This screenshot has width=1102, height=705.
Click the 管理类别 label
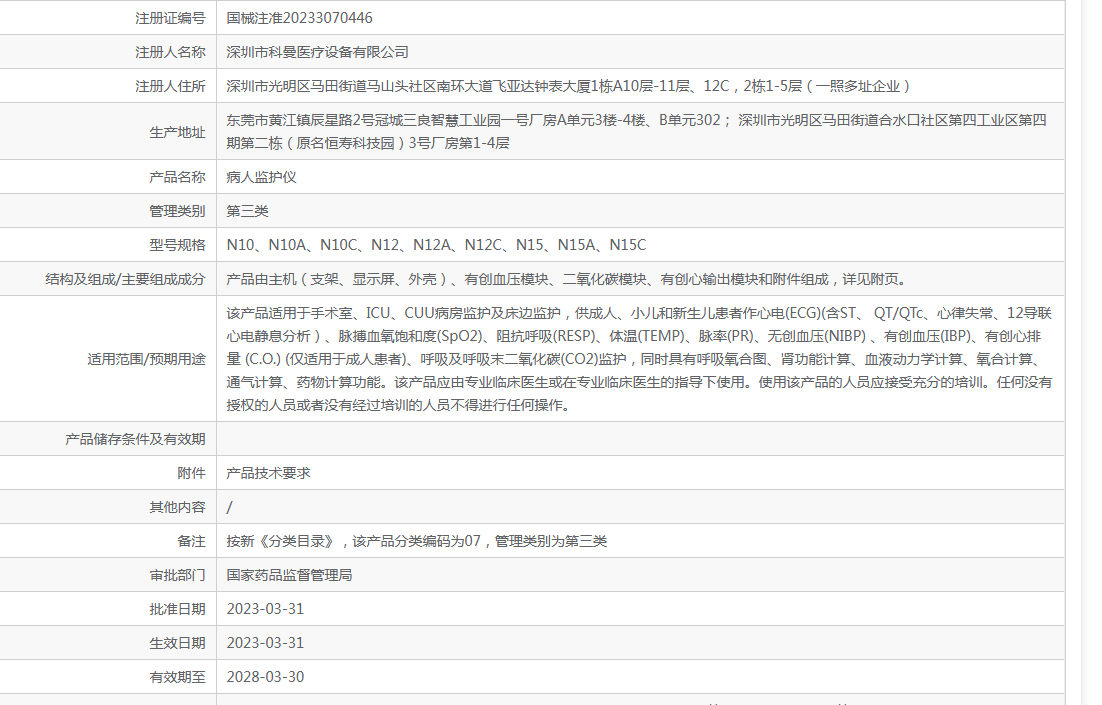point(177,211)
